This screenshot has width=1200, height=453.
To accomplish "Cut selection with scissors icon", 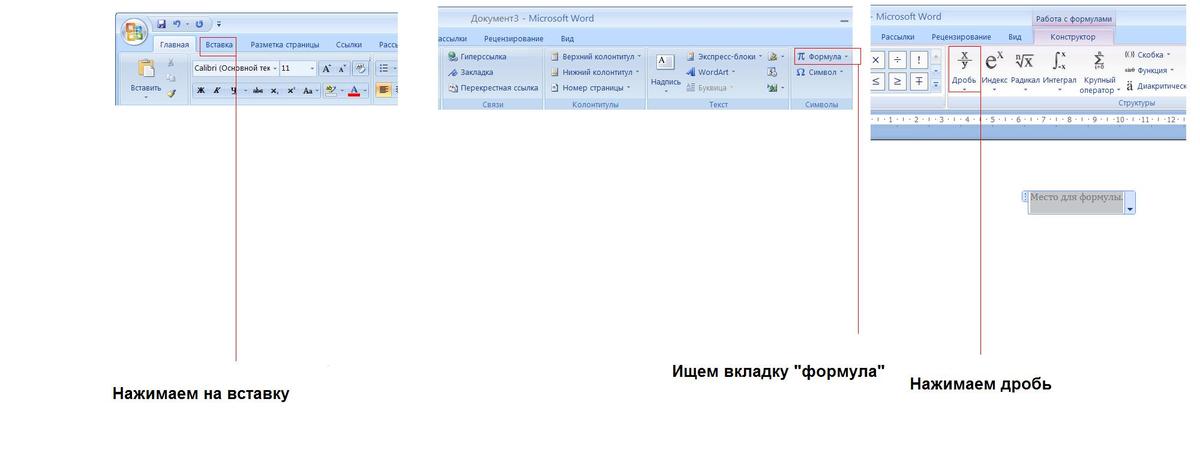I will pyautogui.click(x=171, y=62).
